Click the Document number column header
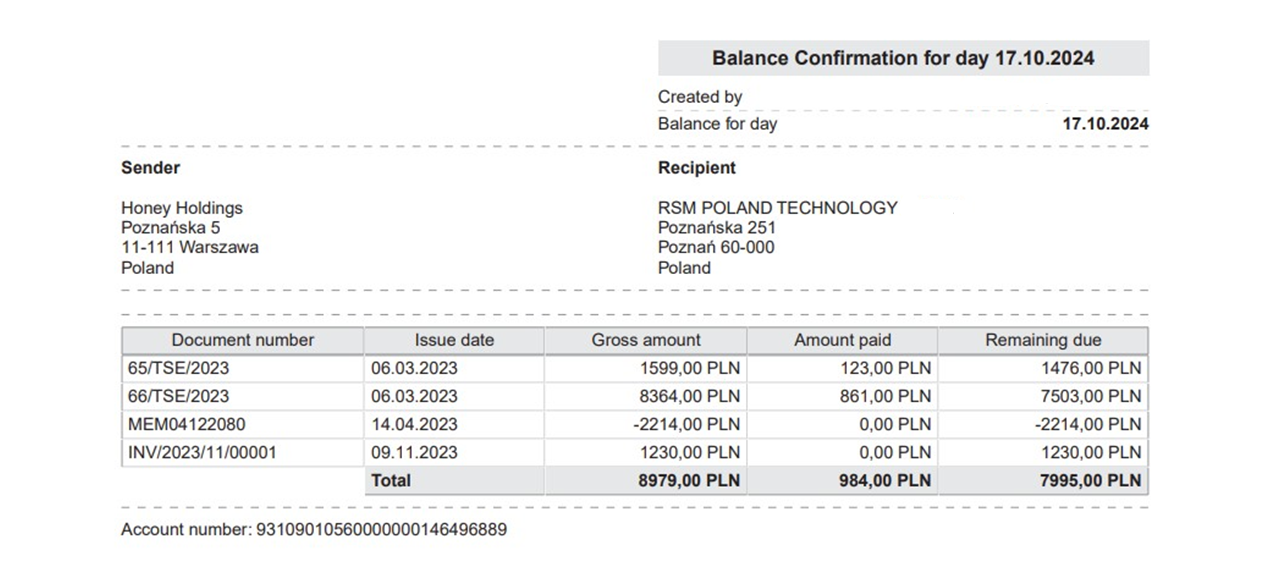This screenshot has height=567, width=1280. [243, 340]
